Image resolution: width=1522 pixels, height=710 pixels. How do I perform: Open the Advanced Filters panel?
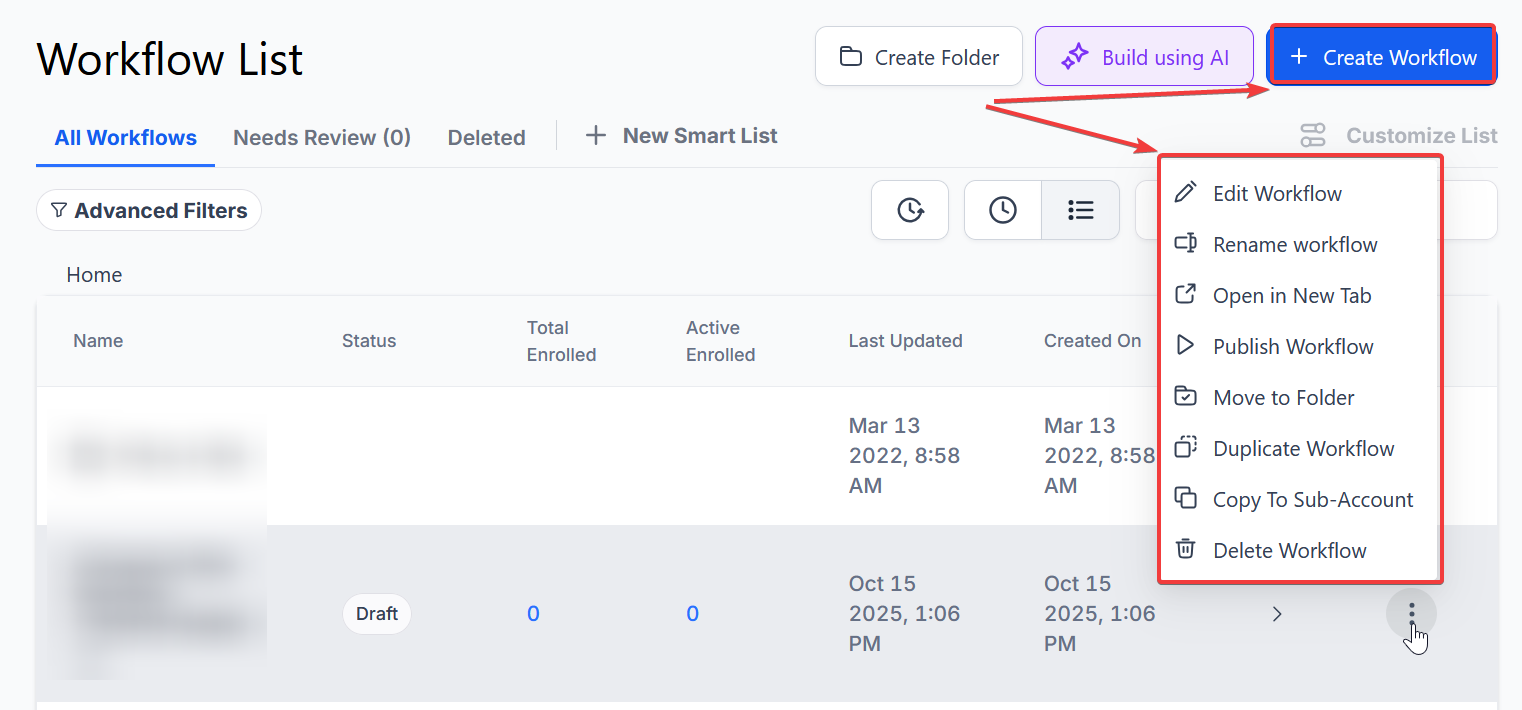click(149, 211)
